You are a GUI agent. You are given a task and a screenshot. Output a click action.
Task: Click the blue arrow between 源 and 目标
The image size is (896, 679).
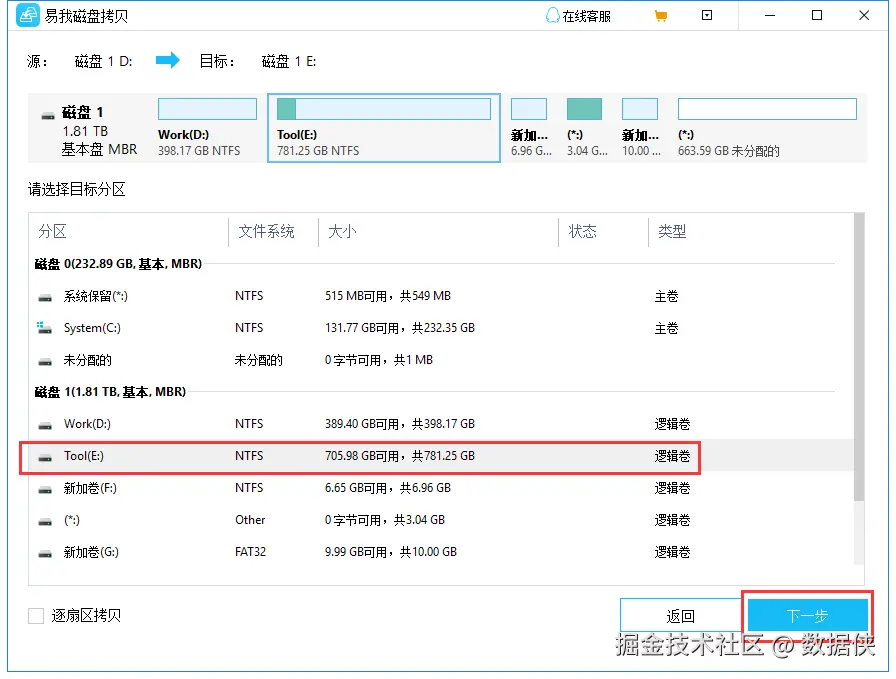tap(167, 60)
